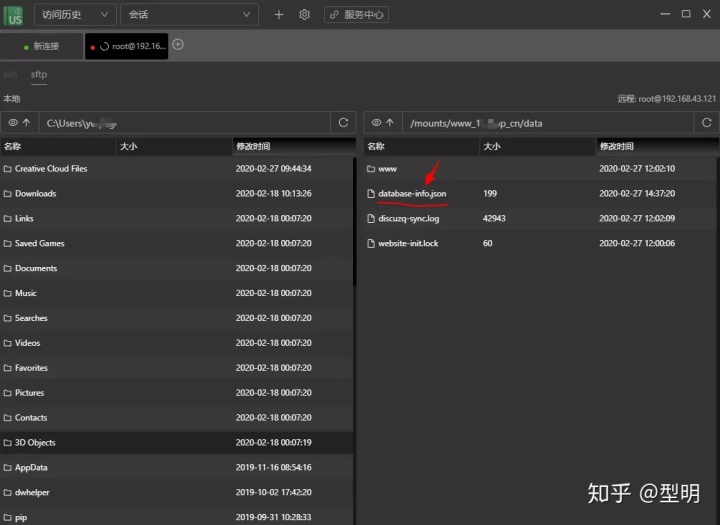Select the 3D Objects folder
The height and width of the screenshot is (525, 720).
pyautogui.click(x=176, y=442)
